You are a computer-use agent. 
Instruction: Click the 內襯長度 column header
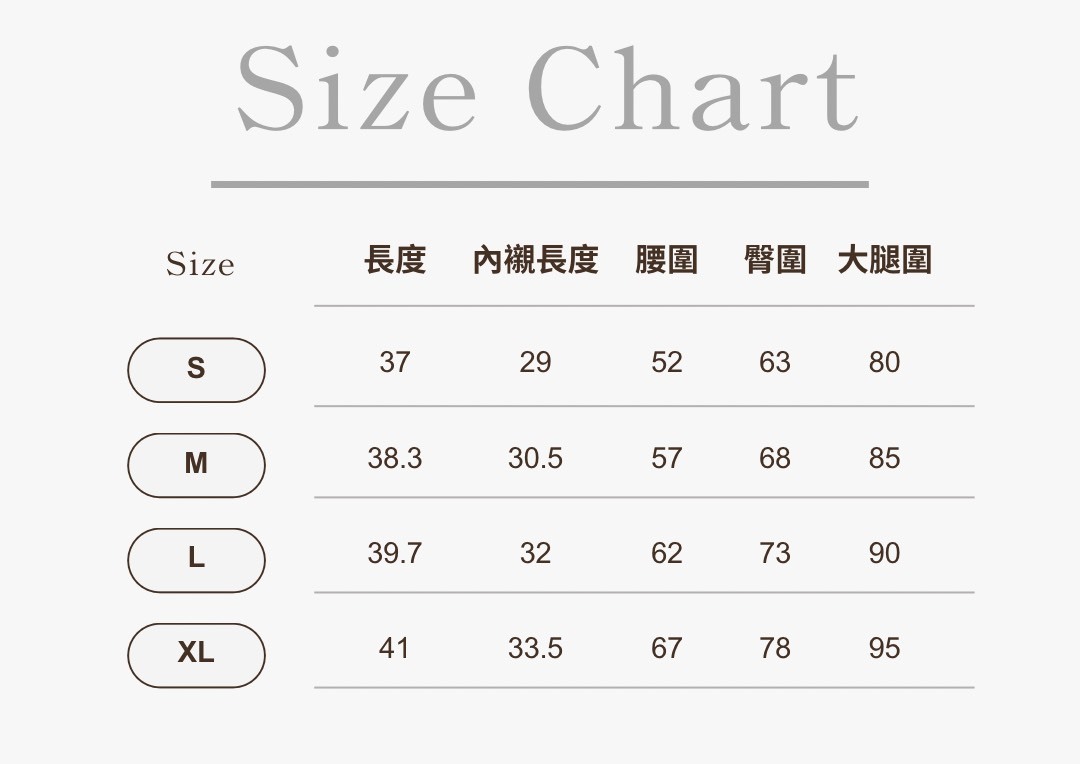point(535,260)
